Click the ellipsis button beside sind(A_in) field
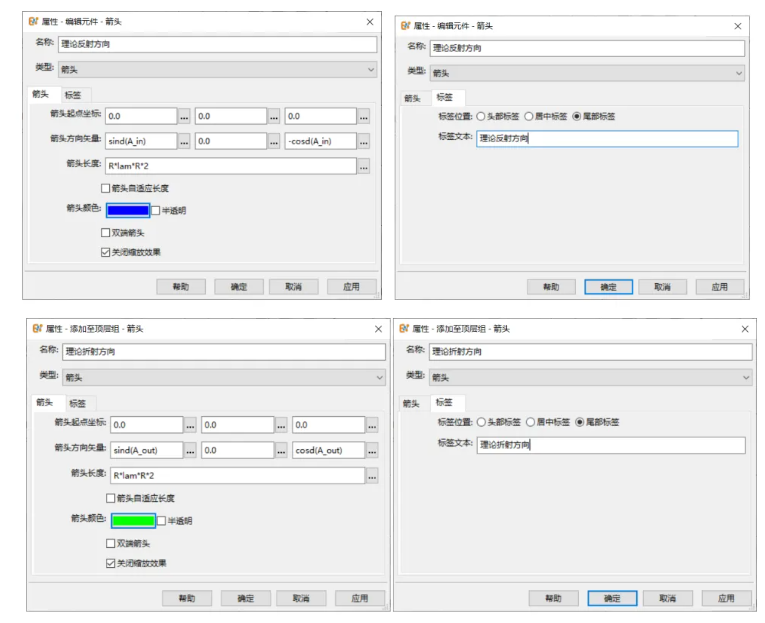 pos(185,141)
